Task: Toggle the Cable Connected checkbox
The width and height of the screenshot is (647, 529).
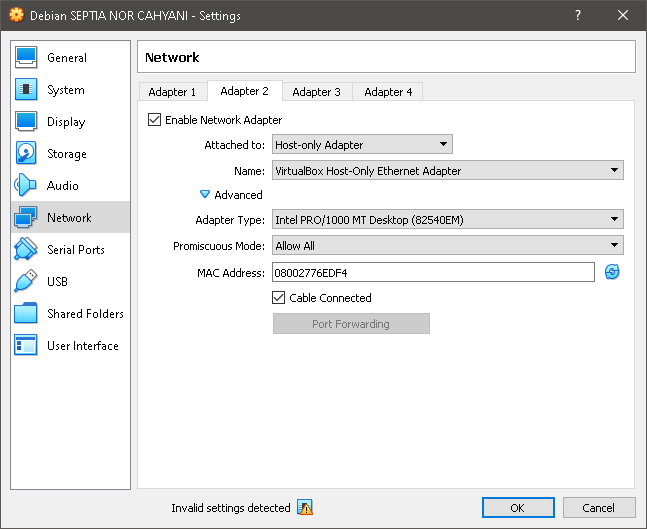Action: (279, 298)
